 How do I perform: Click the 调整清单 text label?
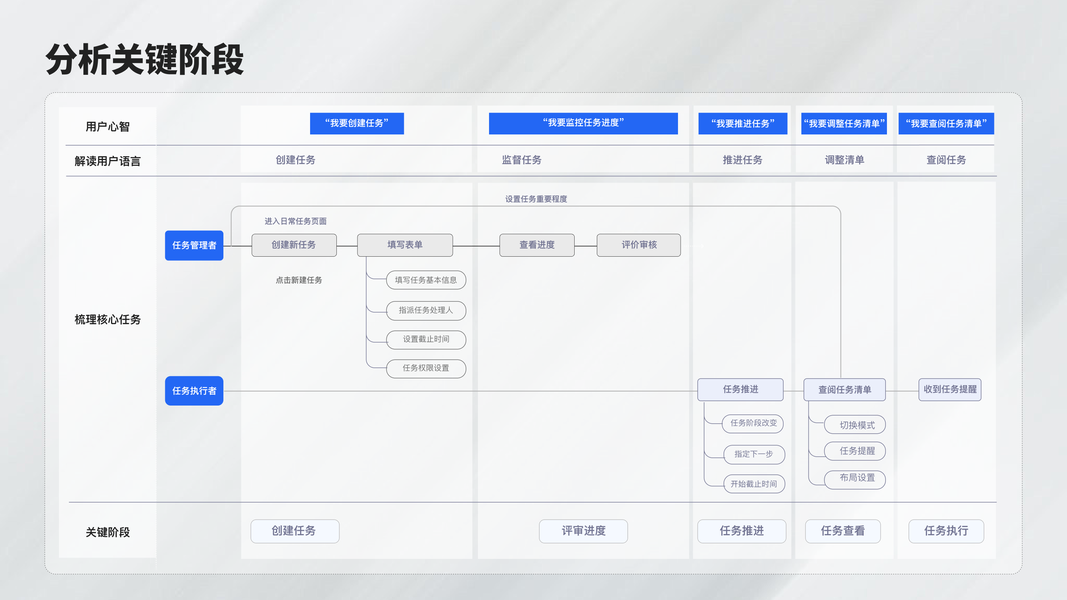(844, 160)
